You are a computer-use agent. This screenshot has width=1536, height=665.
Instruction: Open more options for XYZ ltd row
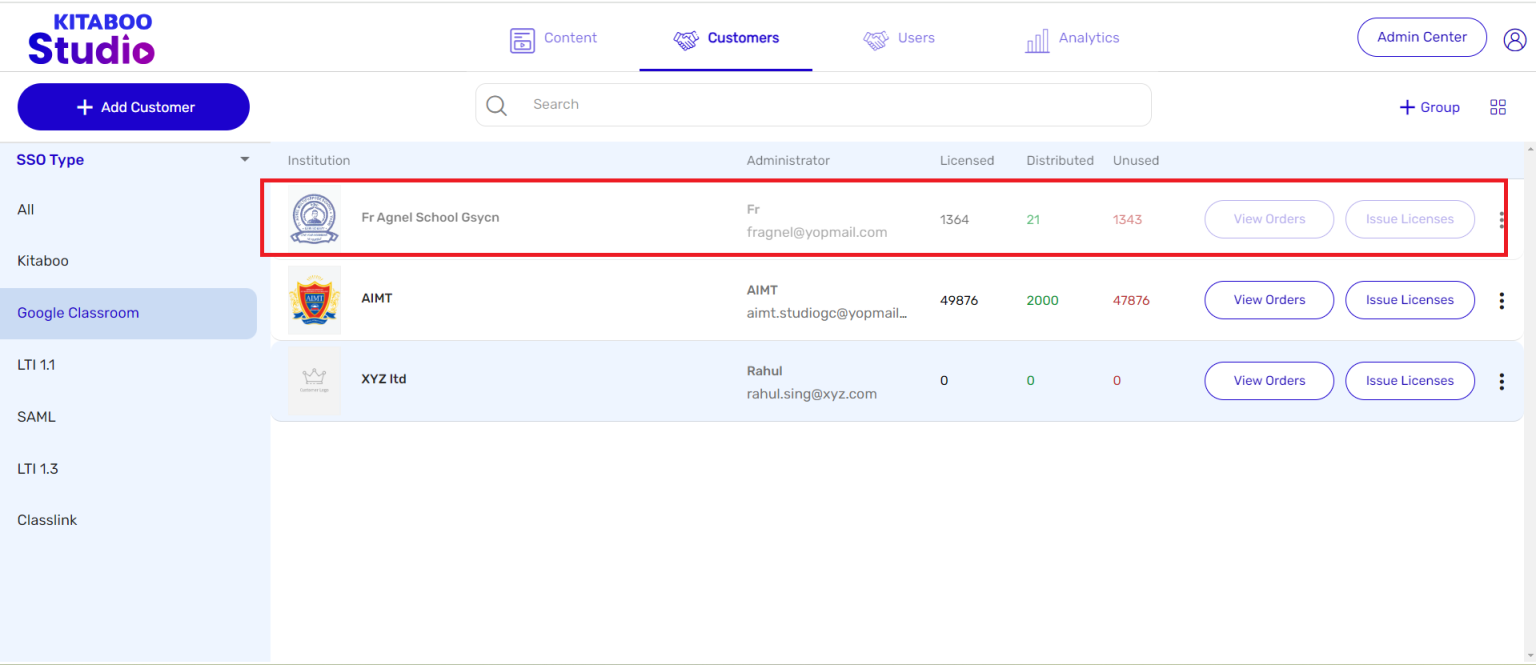[1501, 381]
